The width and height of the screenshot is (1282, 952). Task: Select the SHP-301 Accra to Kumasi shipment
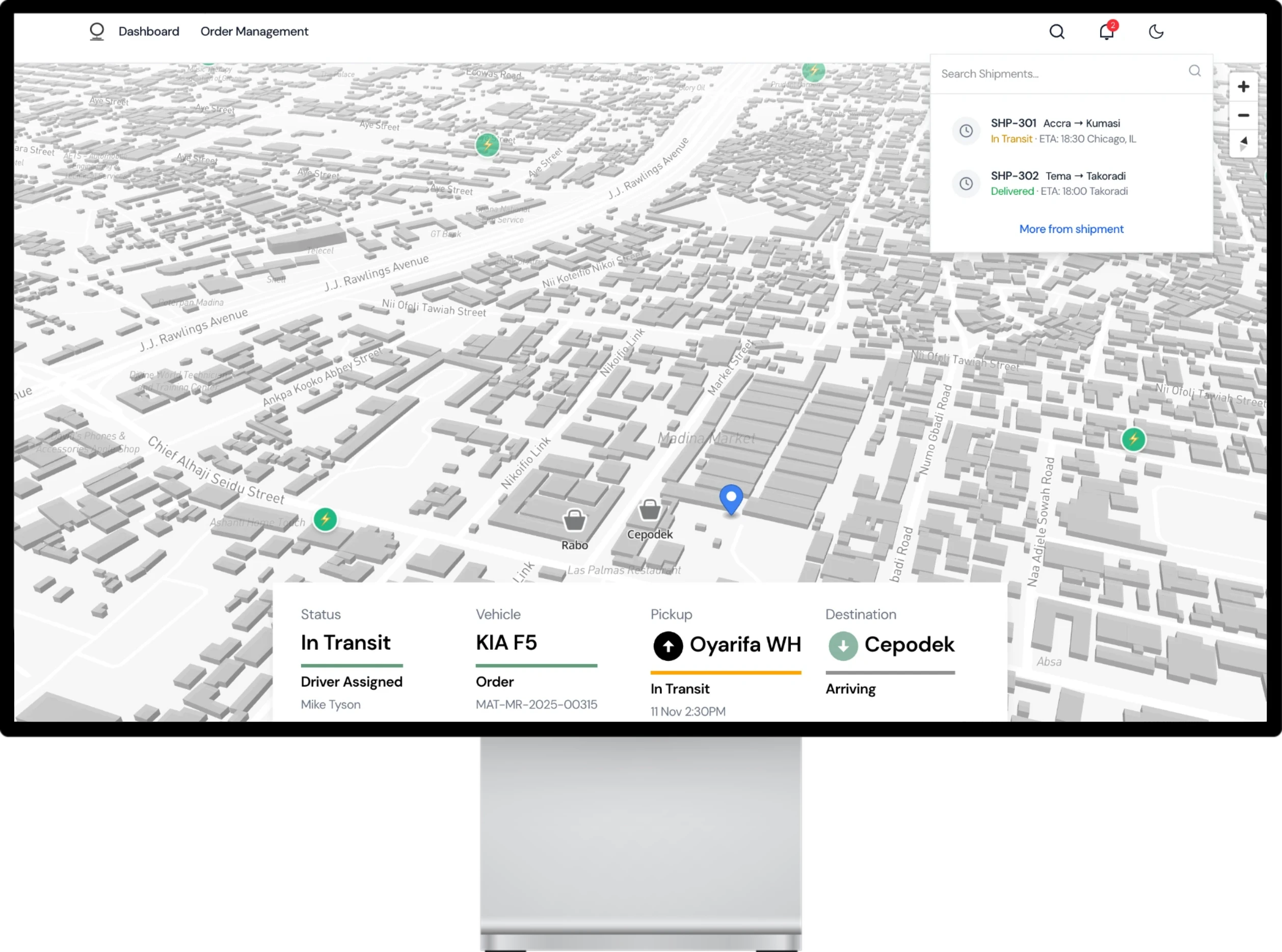(1071, 131)
